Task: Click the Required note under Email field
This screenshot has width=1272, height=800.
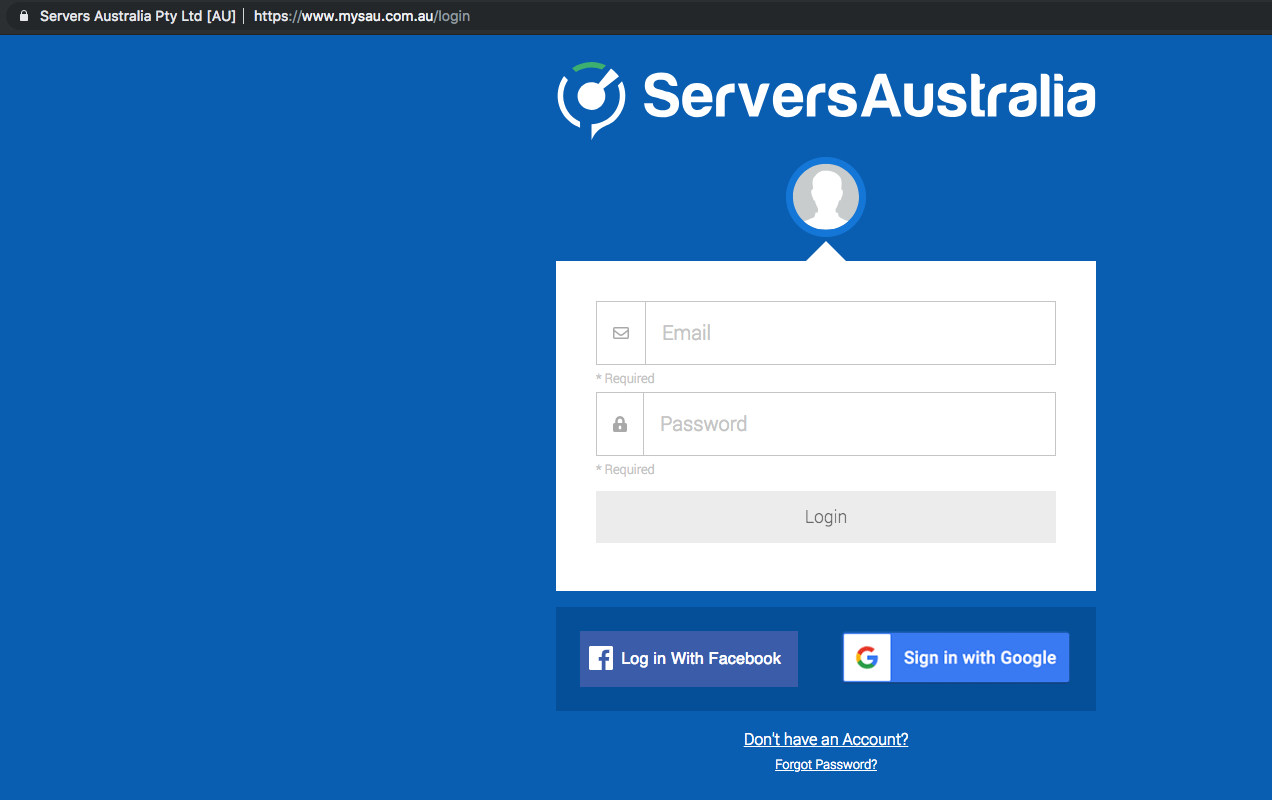Action: pos(625,379)
